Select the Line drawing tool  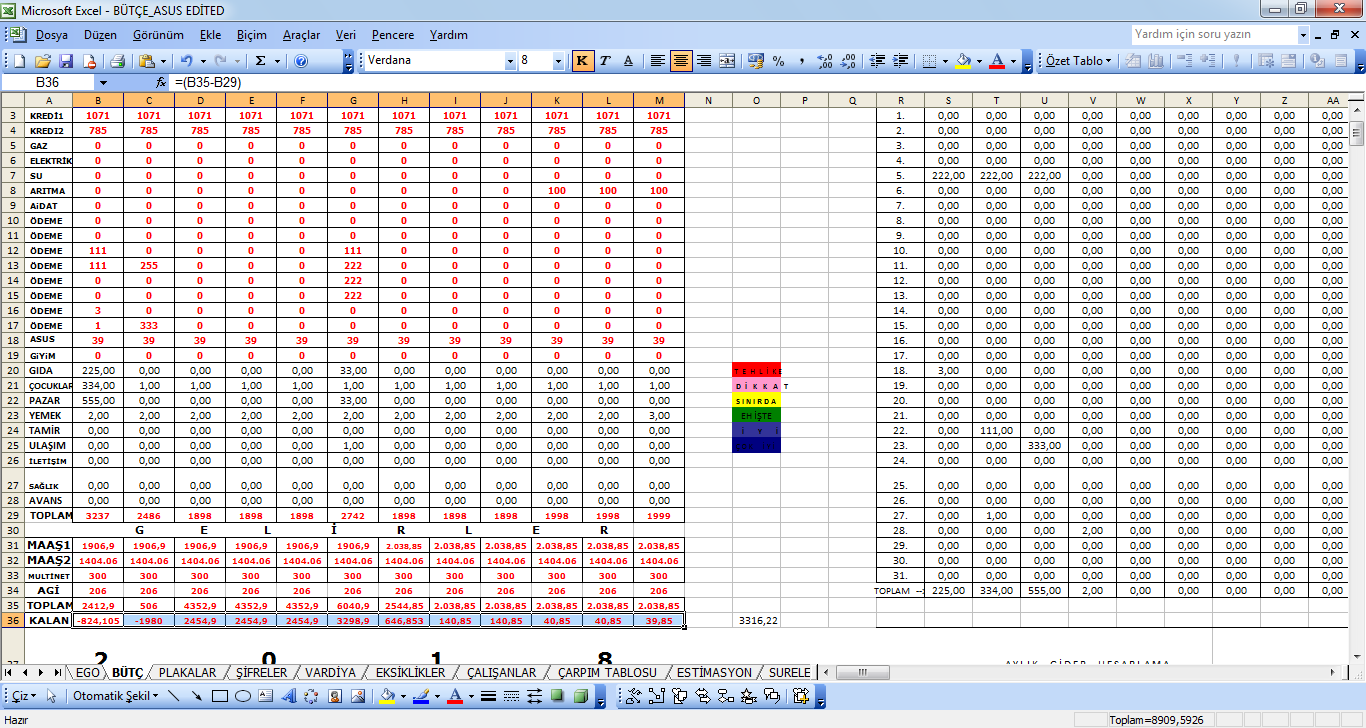coord(175,695)
